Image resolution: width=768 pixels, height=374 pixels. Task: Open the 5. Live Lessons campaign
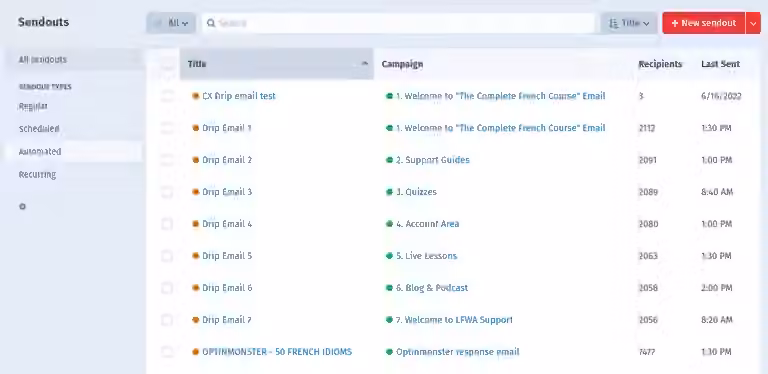[x=427, y=256]
